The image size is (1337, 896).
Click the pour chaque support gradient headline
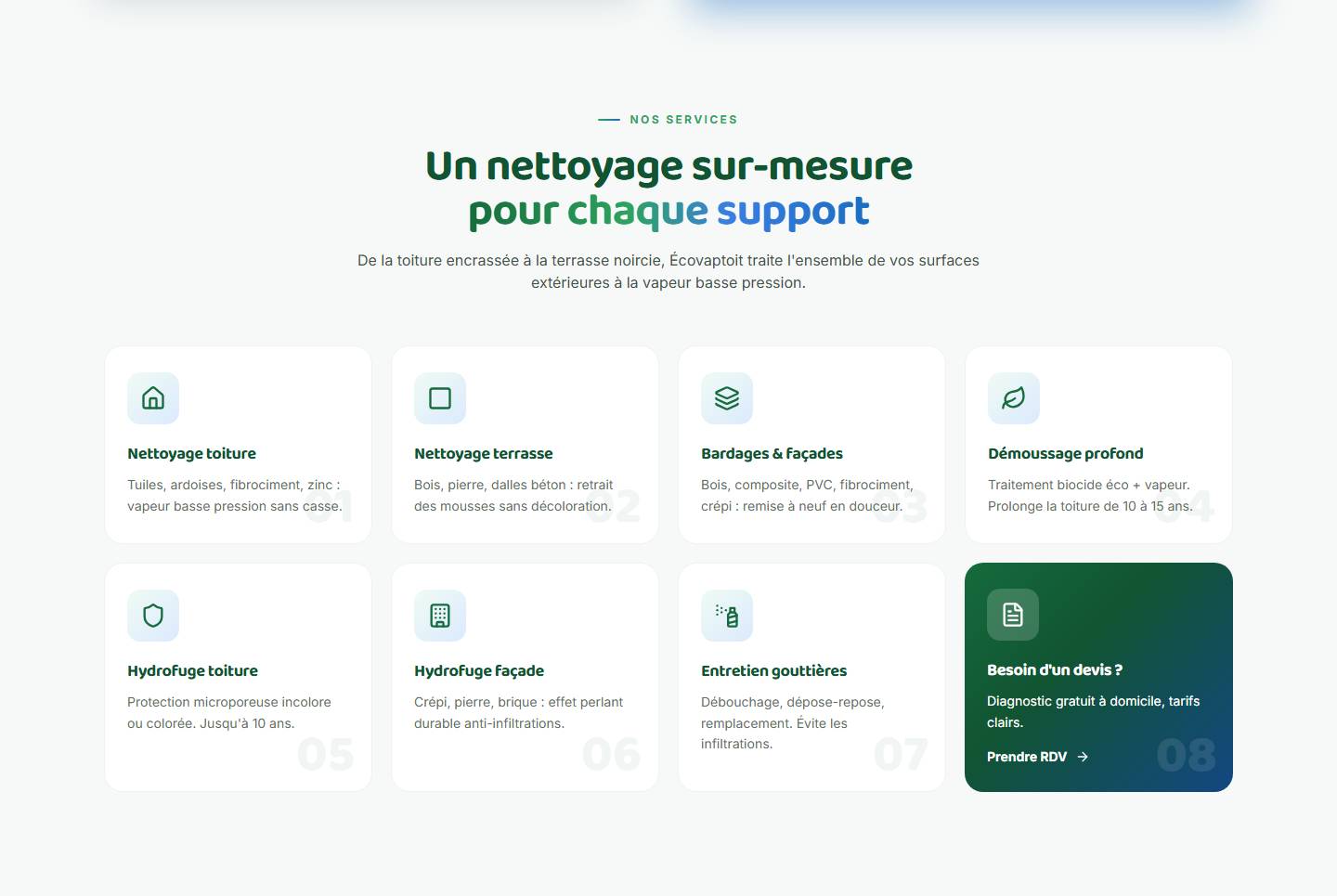click(668, 212)
